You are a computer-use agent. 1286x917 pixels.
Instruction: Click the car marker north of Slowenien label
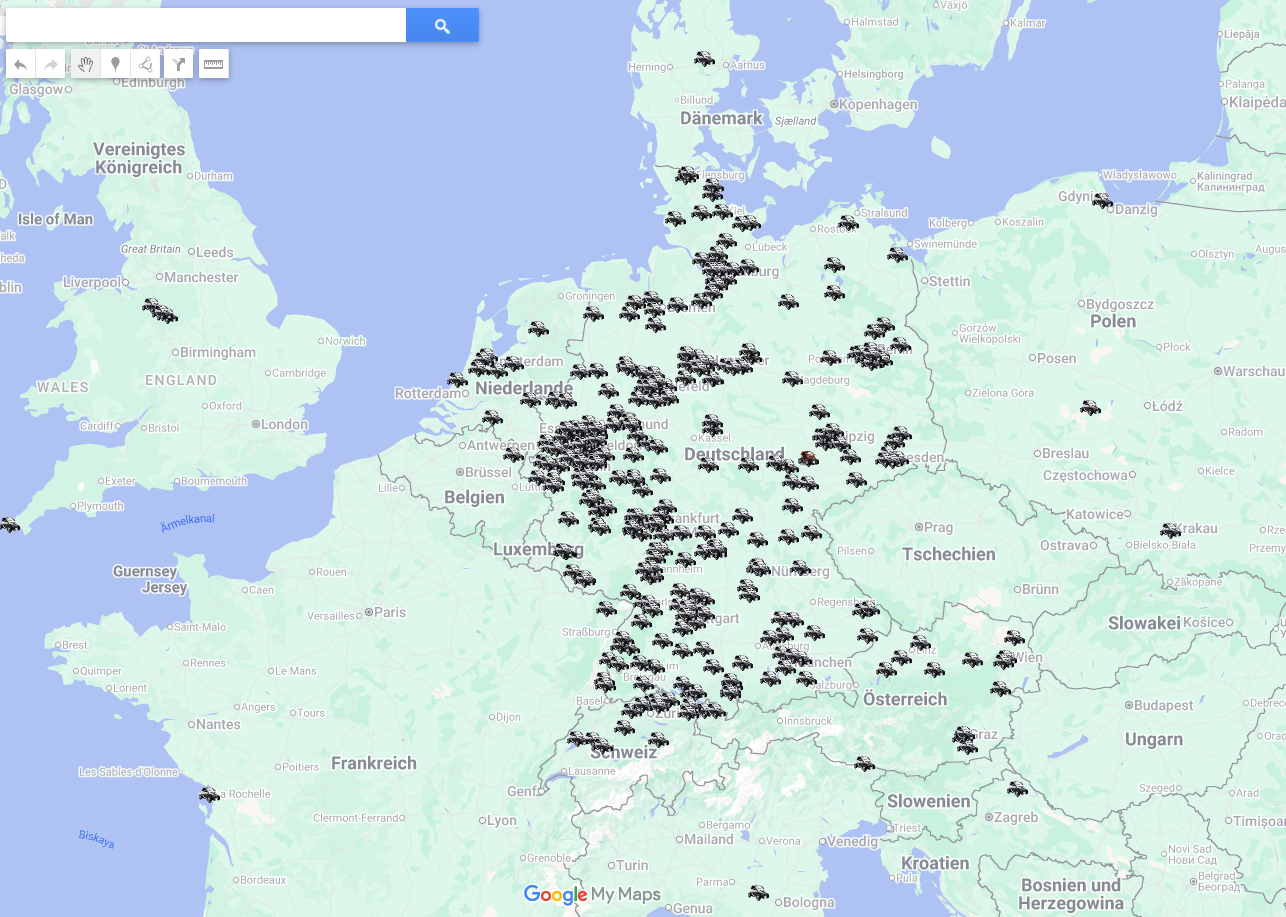864,764
